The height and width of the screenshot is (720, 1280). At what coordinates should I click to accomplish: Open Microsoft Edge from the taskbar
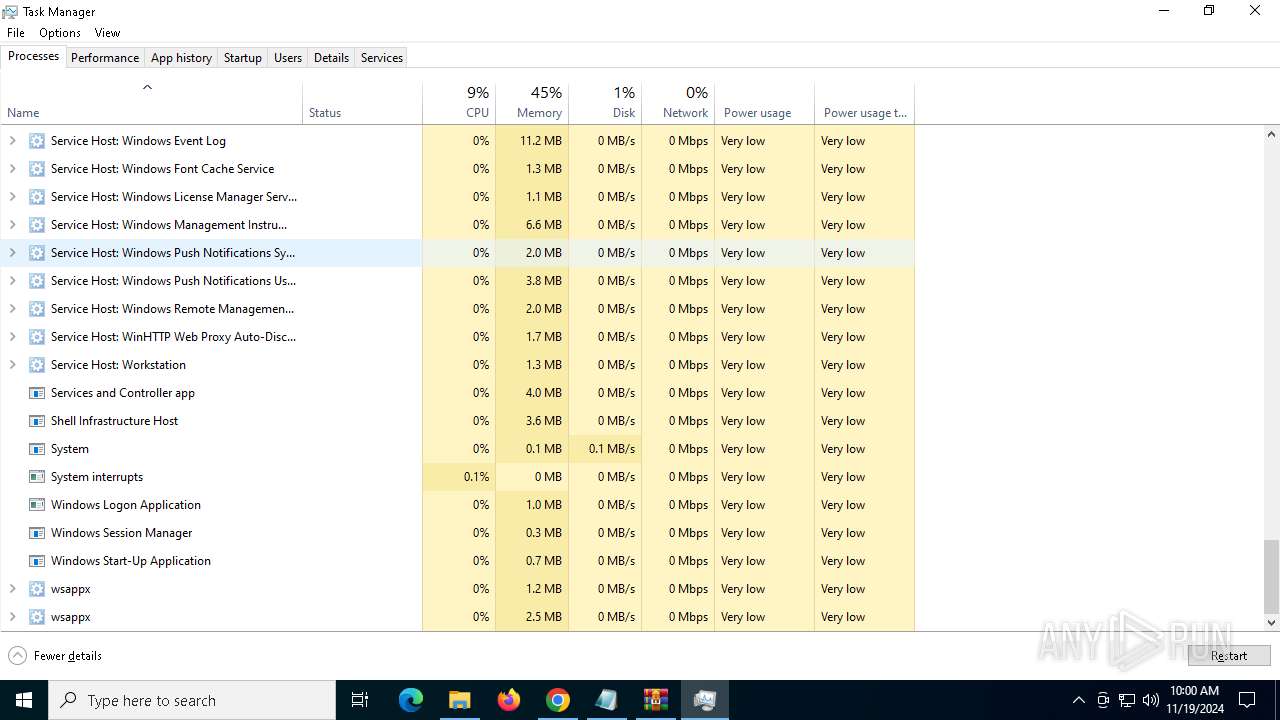coord(411,700)
